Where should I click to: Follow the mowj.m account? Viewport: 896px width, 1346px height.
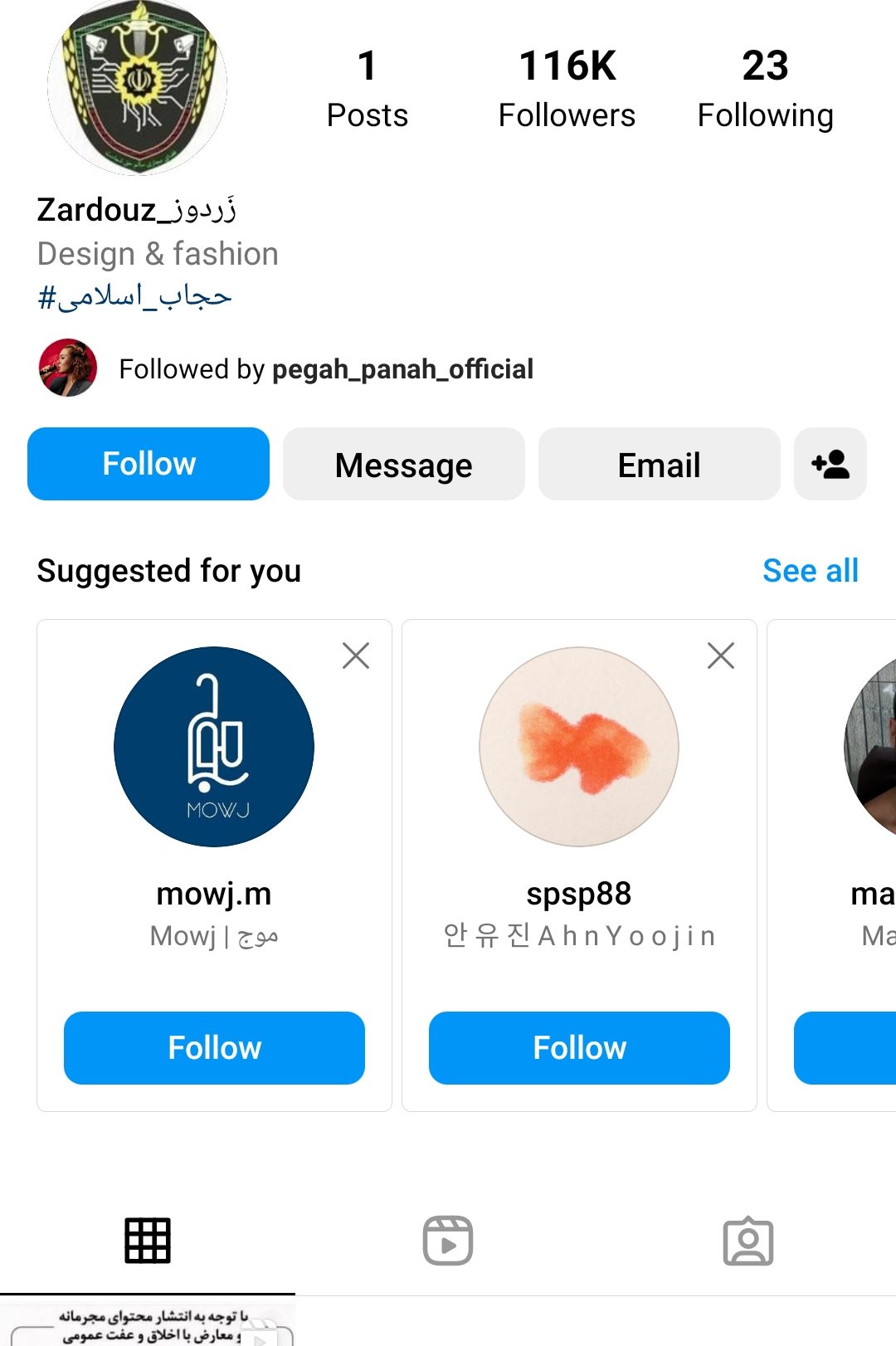pyautogui.click(x=214, y=1047)
